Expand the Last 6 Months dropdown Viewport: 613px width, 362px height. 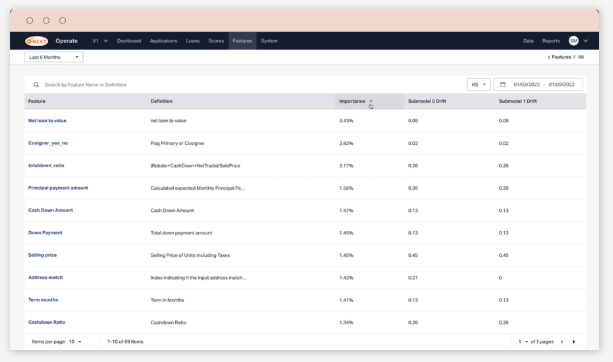click(x=54, y=57)
